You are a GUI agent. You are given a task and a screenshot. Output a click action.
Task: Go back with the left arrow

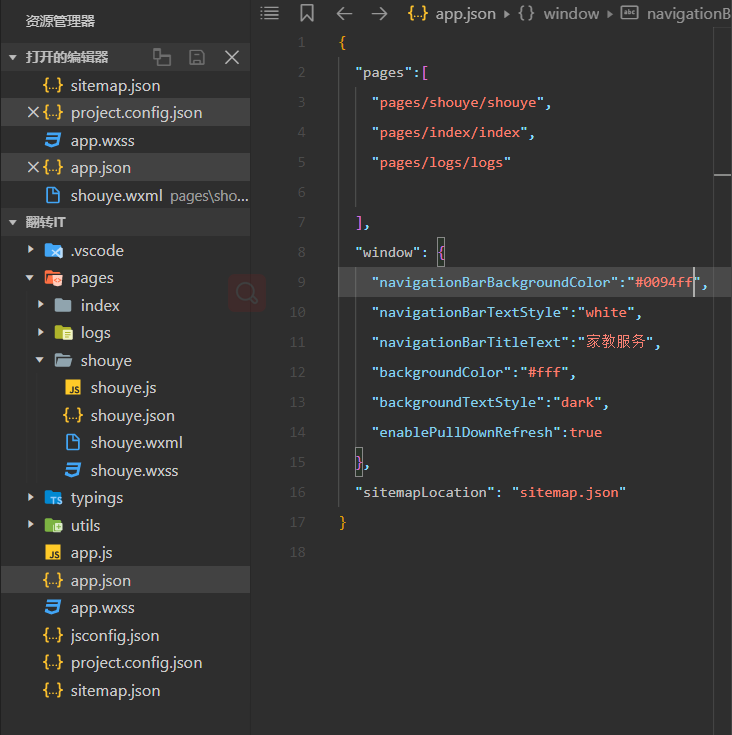click(344, 14)
